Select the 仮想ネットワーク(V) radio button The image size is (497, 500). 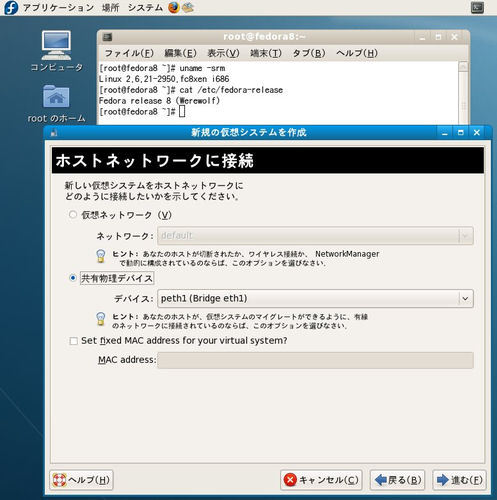click(x=73, y=215)
